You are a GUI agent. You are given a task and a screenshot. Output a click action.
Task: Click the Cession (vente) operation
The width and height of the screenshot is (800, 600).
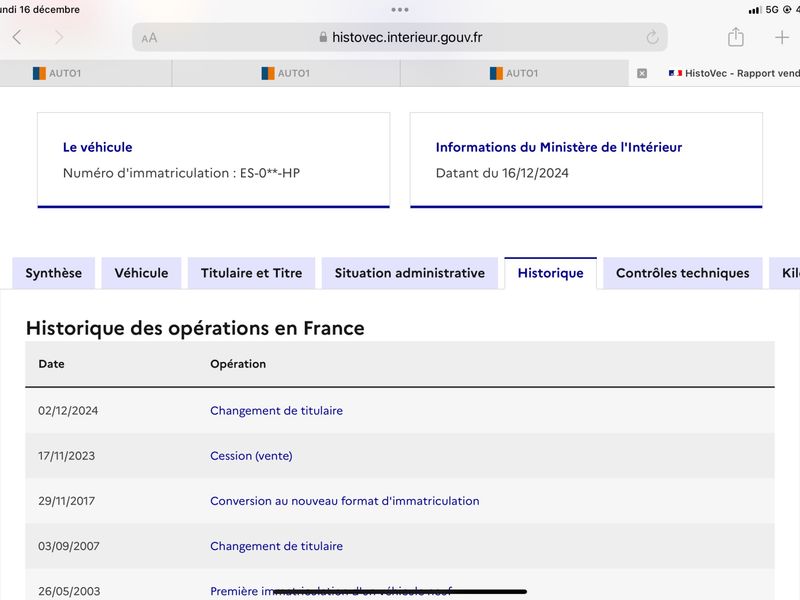coord(251,456)
